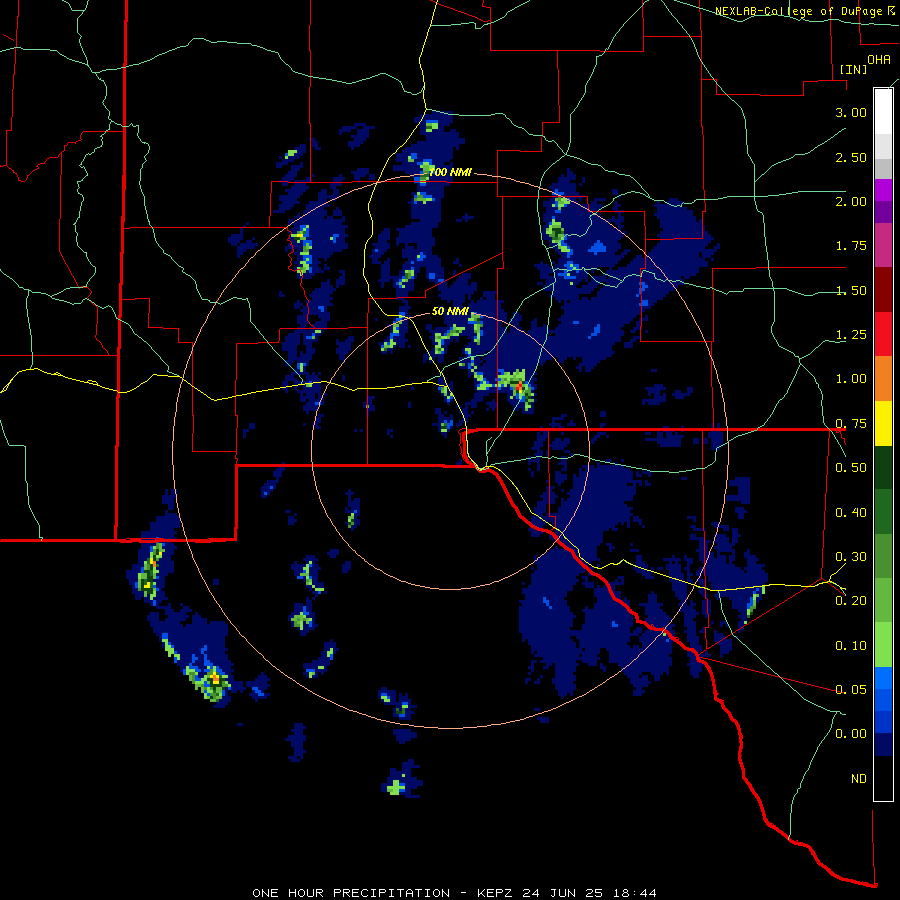Select the 0.05 legend value
This screenshot has height=900, width=900.
click(x=851, y=689)
